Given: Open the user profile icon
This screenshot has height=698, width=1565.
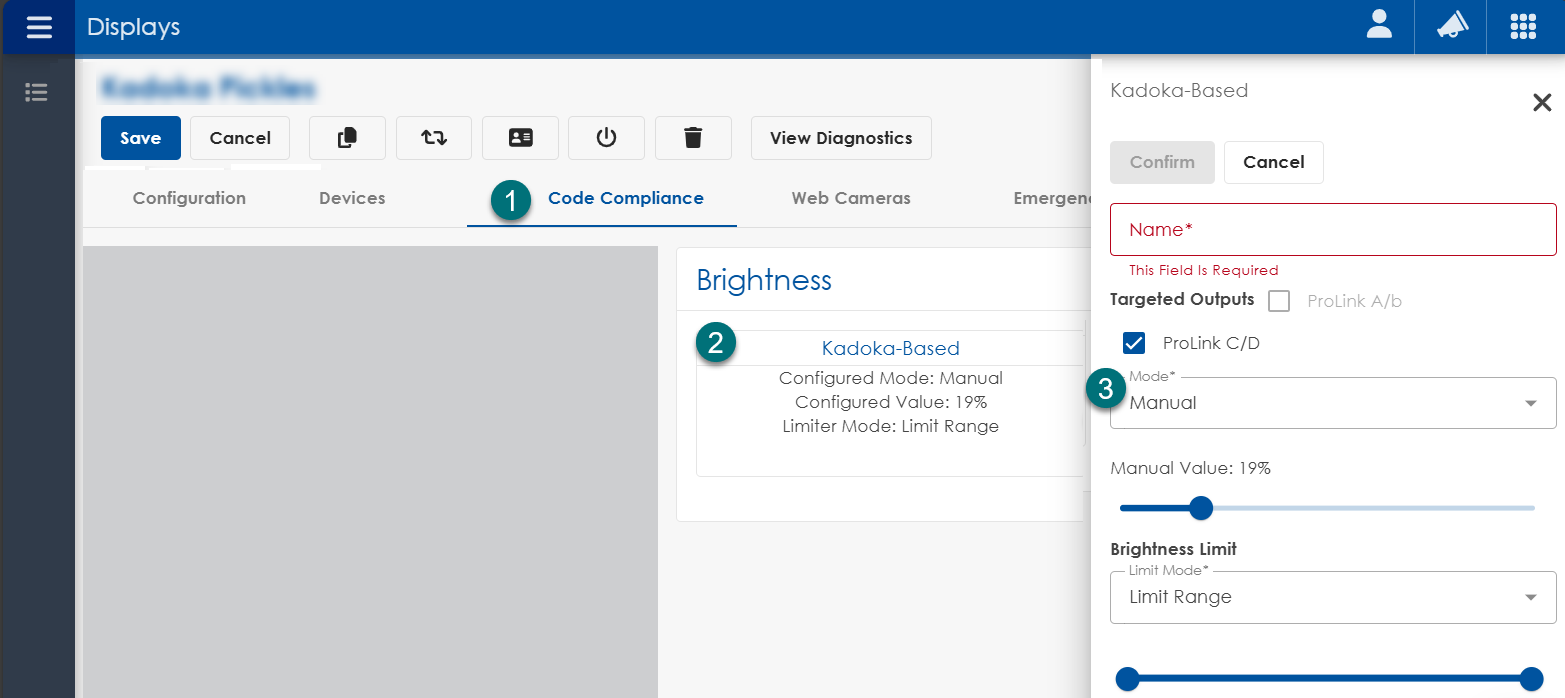Looking at the screenshot, I should click(1379, 26).
